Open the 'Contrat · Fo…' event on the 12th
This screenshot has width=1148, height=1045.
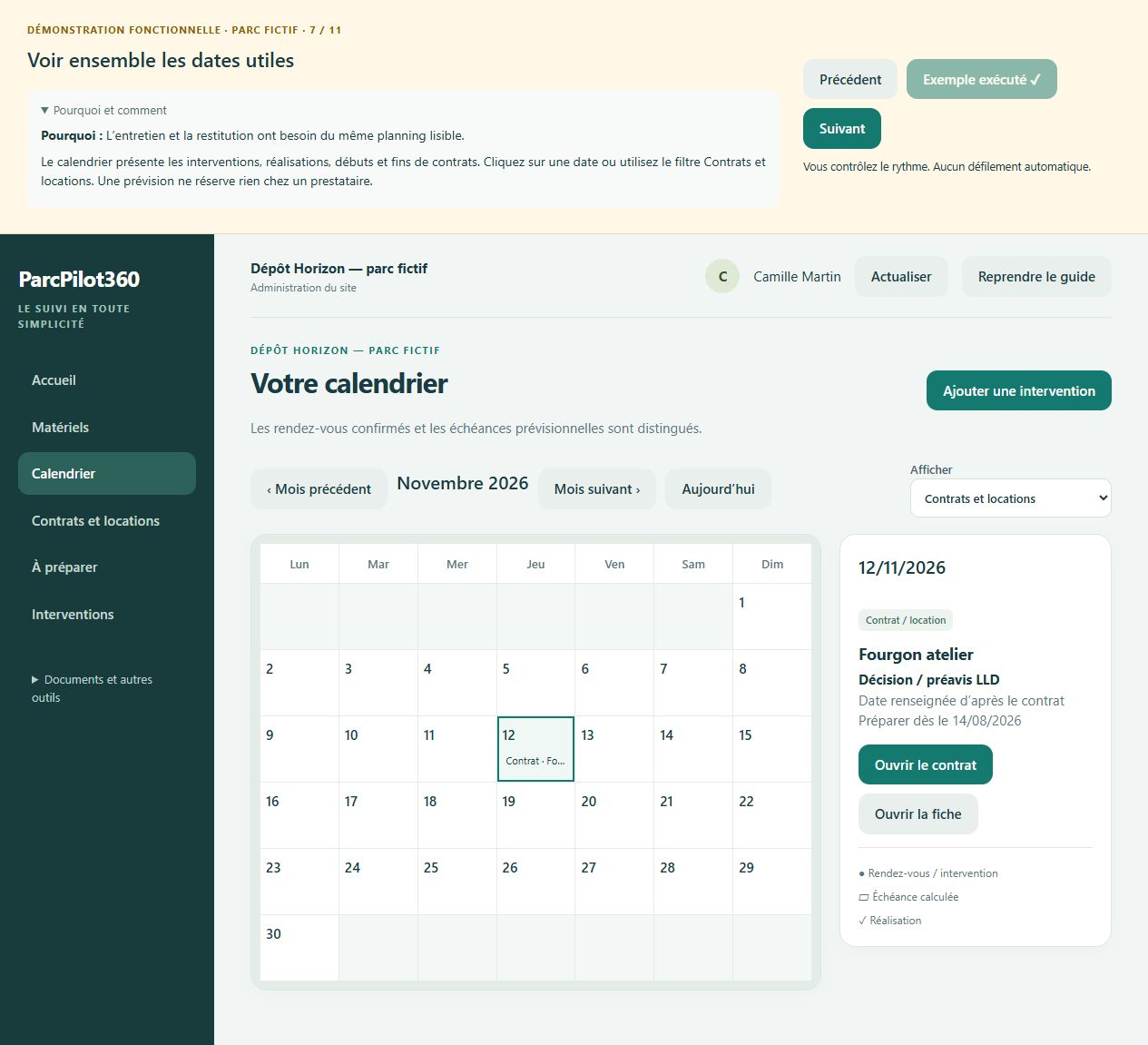[535, 761]
